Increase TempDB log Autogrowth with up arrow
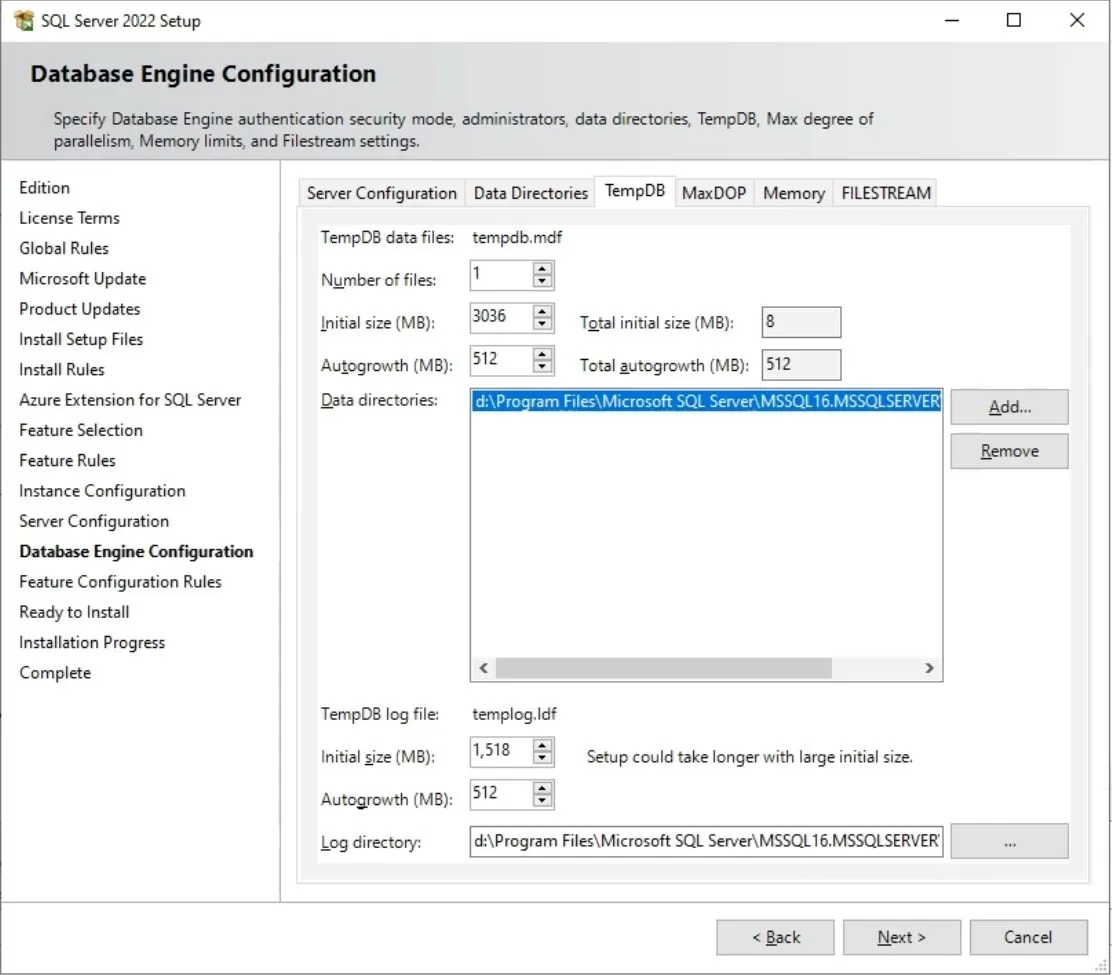The image size is (1112, 975). click(543, 788)
